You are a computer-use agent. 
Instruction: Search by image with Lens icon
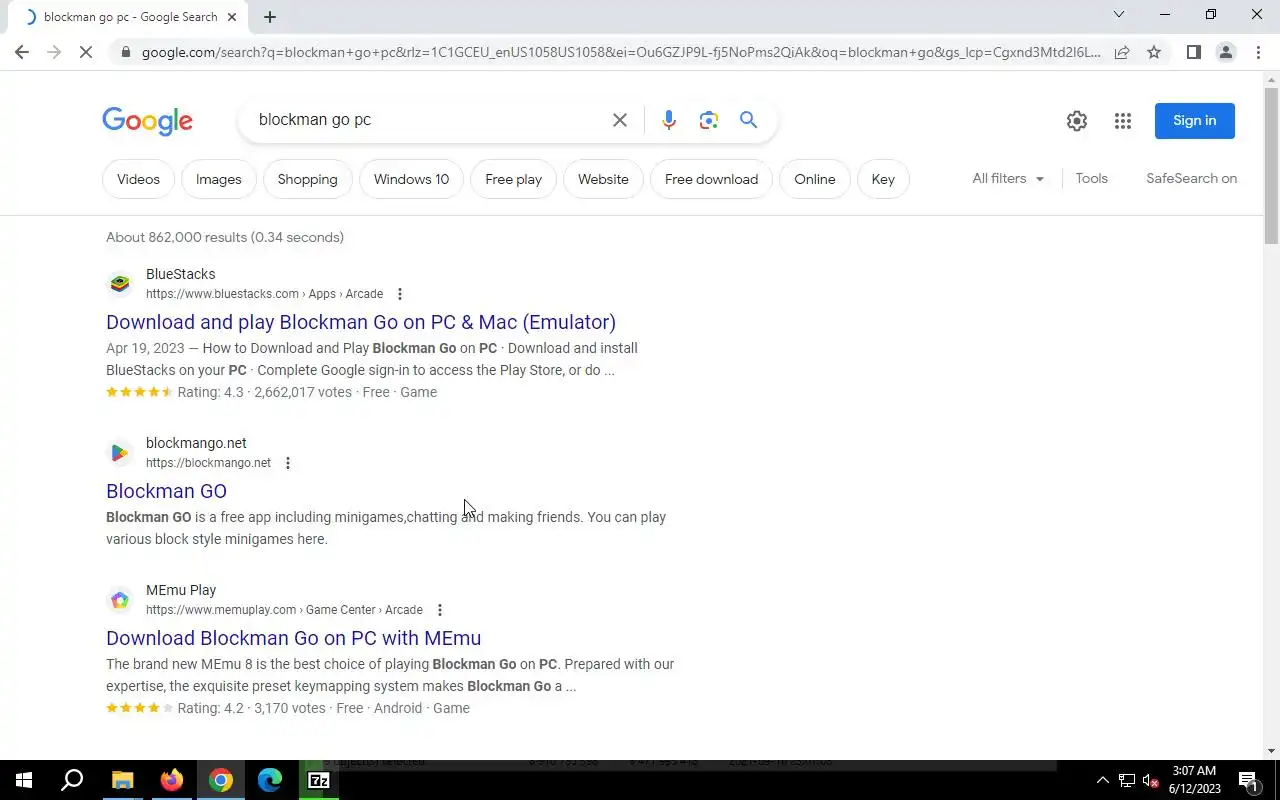point(709,120)
